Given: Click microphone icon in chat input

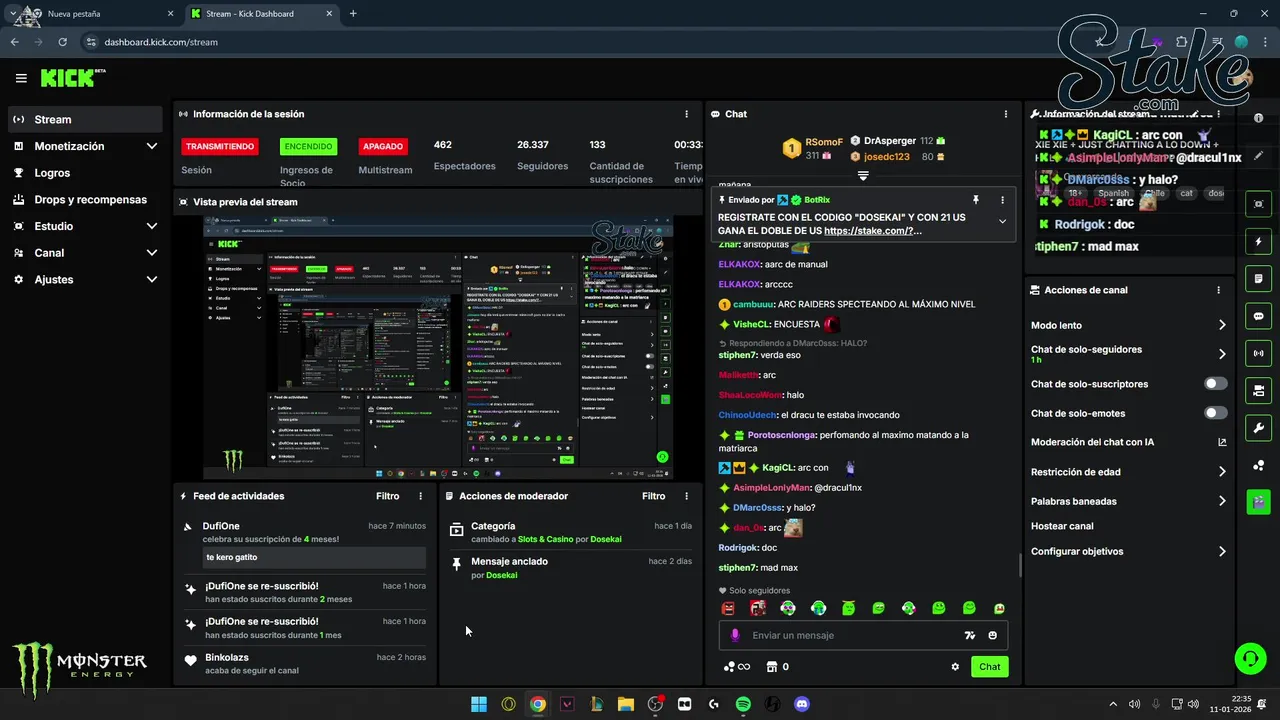Looking at the screenshot, I should 735,635.
